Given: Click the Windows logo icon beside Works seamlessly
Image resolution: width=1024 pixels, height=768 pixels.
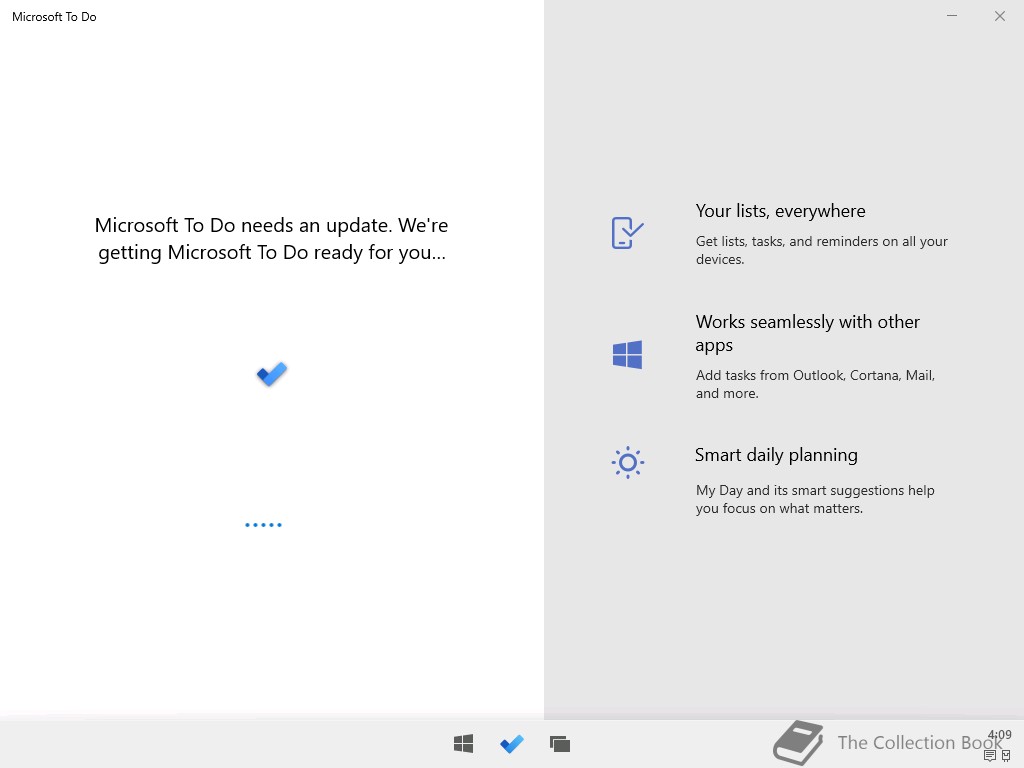Looking at the screenshot, I should tap(627, 355).
